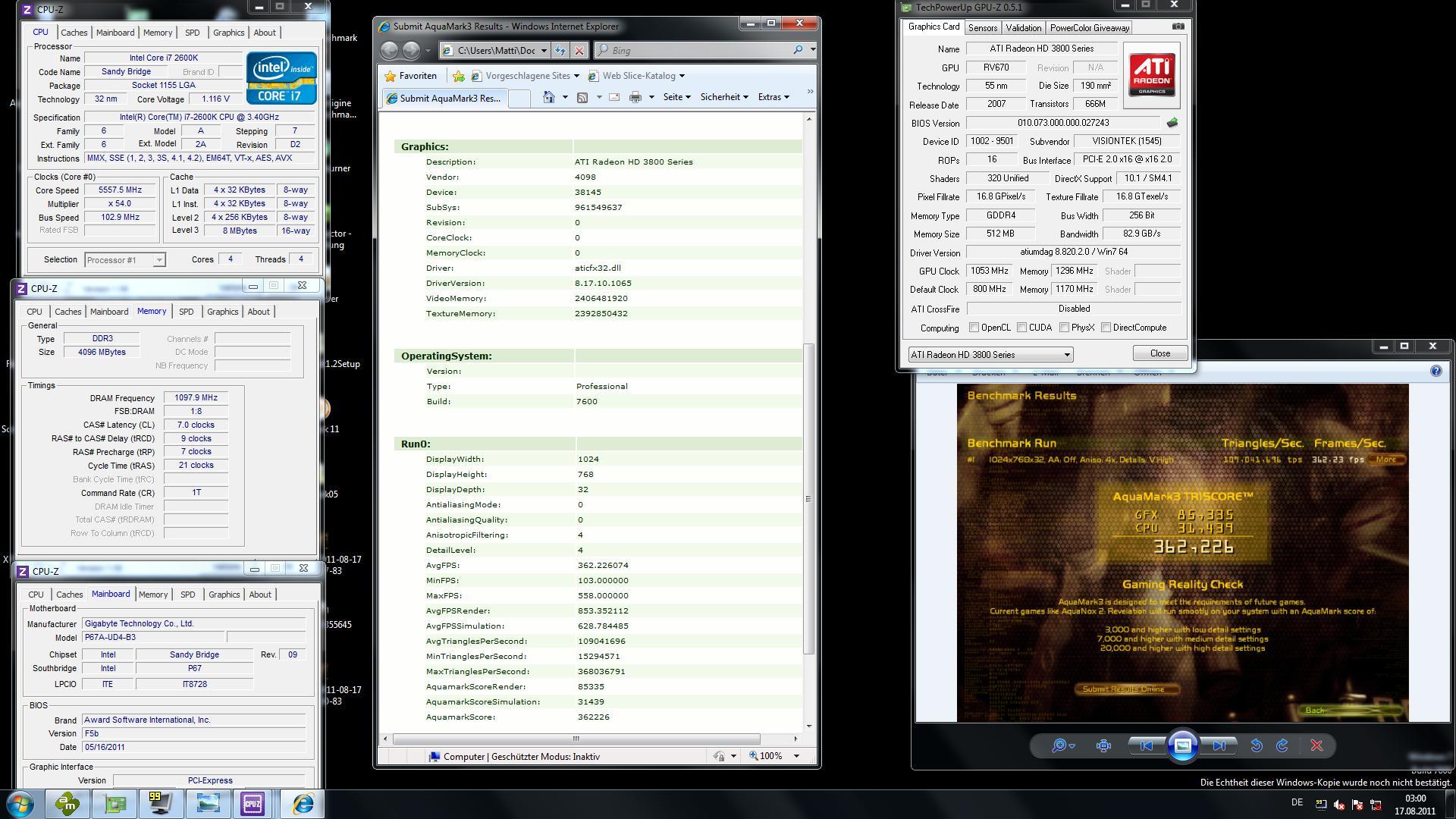Click the Close button in GPU-Z
The height and width of the screenshot is (819, 1456).
tap(1159, 353)
